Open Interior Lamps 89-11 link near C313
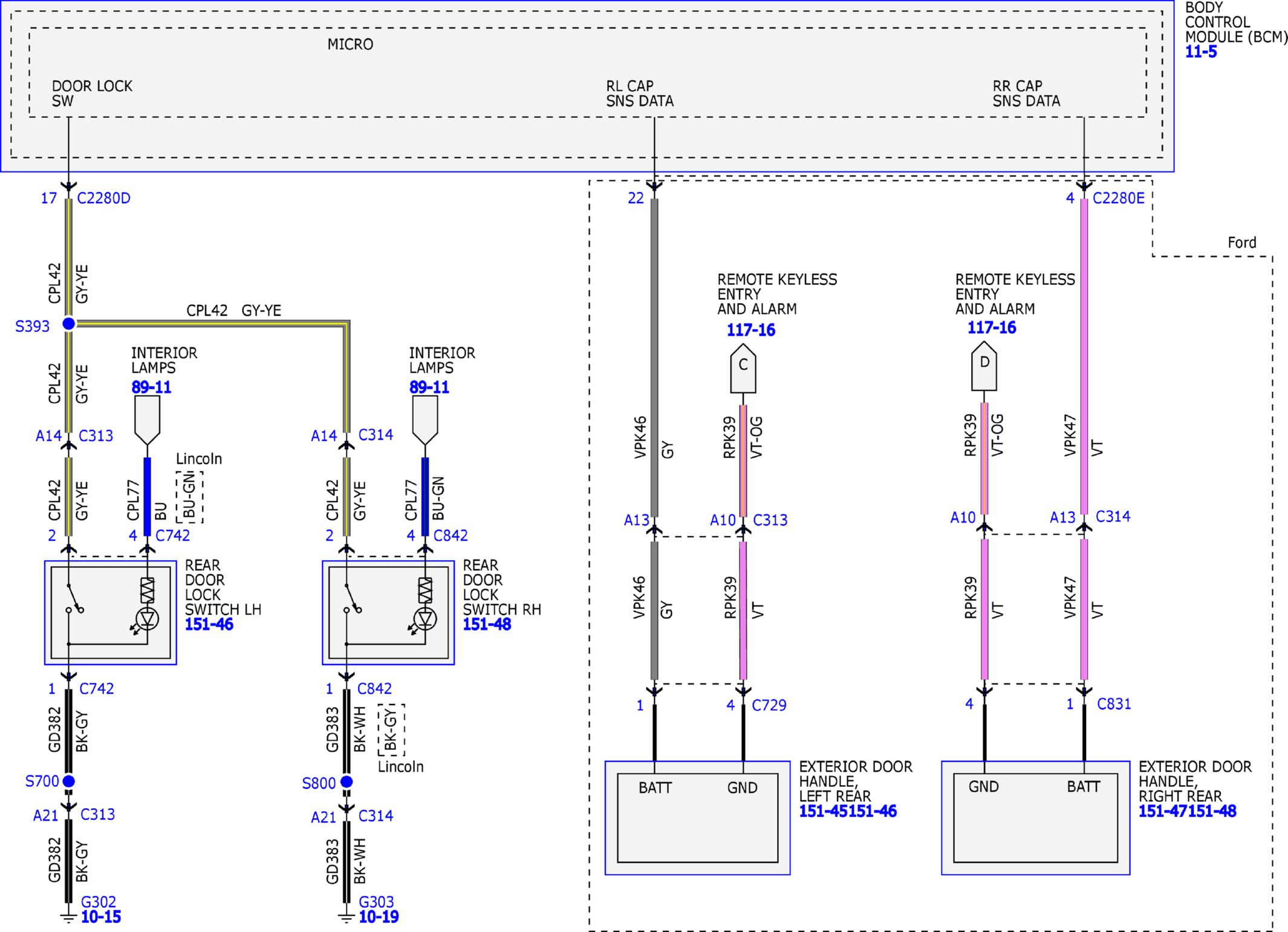 click(151, 387)
